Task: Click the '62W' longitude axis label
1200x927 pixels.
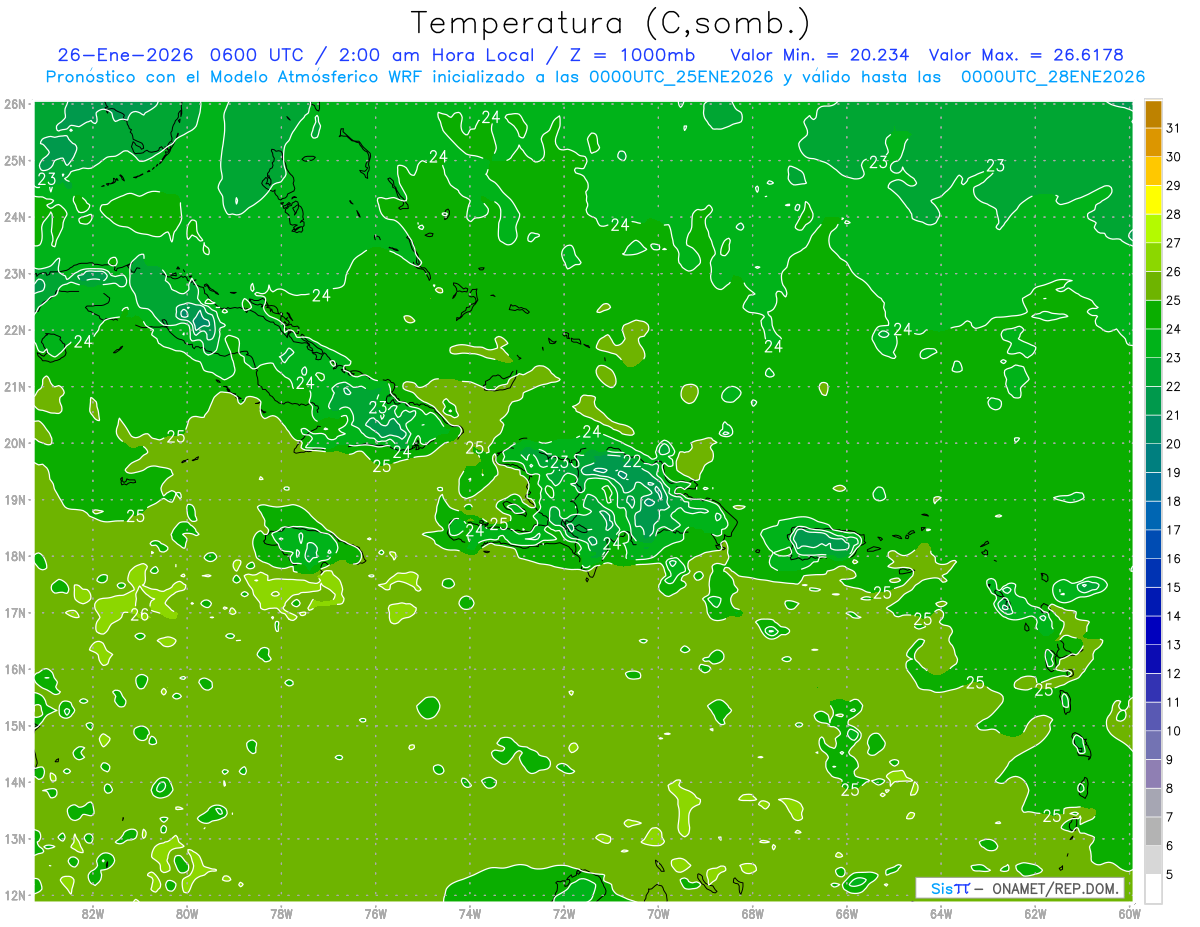Action: [x=1035, y=913]
